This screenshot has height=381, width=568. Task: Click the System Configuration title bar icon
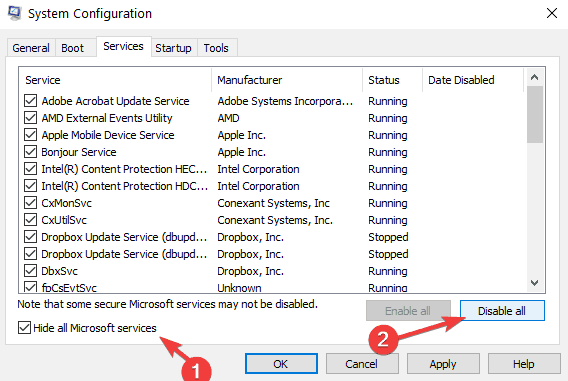14,13
